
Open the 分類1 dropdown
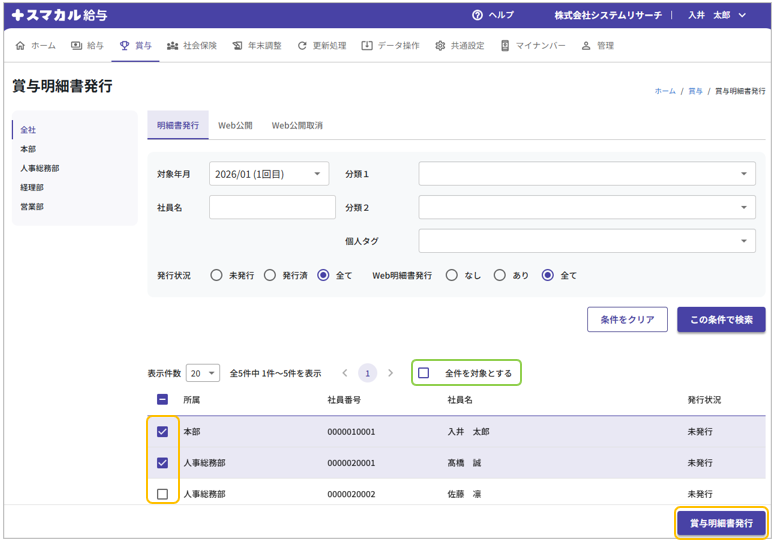coord(587,174)
